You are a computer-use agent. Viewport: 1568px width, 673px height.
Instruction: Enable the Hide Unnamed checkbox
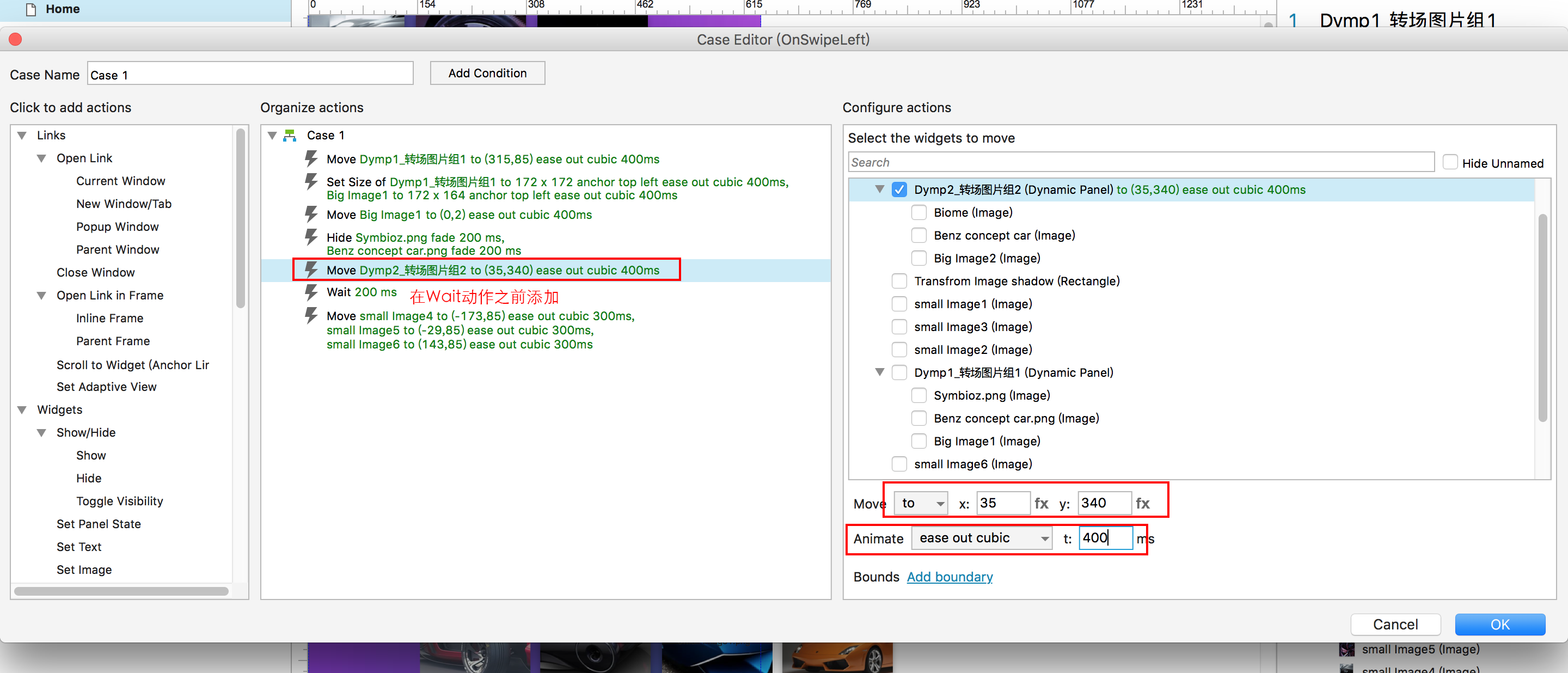tap(1450, 162)
